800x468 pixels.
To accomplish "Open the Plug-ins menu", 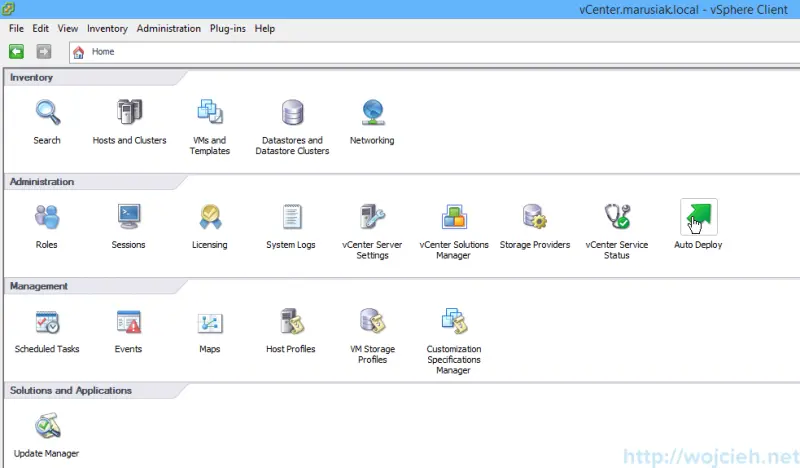I will pyautogui.click(x=228, y=29).
